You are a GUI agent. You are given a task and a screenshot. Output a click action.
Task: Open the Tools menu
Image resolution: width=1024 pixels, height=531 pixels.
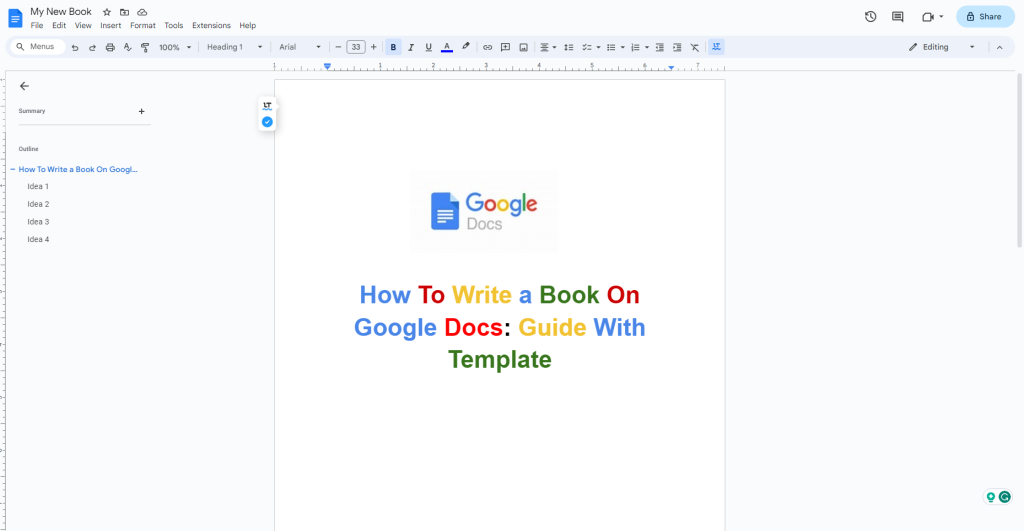pyautogui.click(x=173, y=25)
